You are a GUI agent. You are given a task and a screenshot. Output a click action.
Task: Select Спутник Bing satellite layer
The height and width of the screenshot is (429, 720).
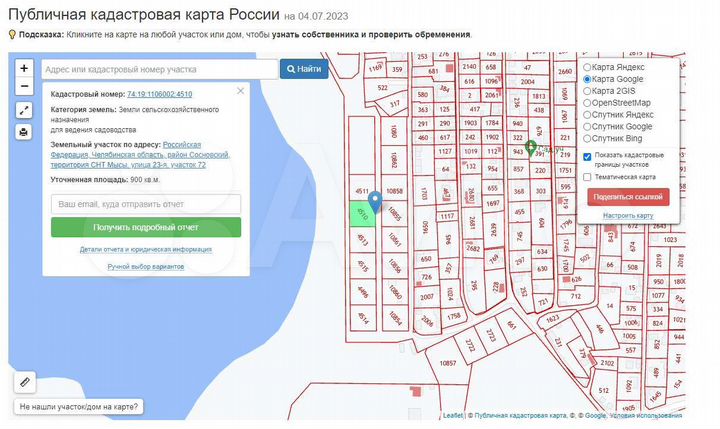tap(613, 139)
